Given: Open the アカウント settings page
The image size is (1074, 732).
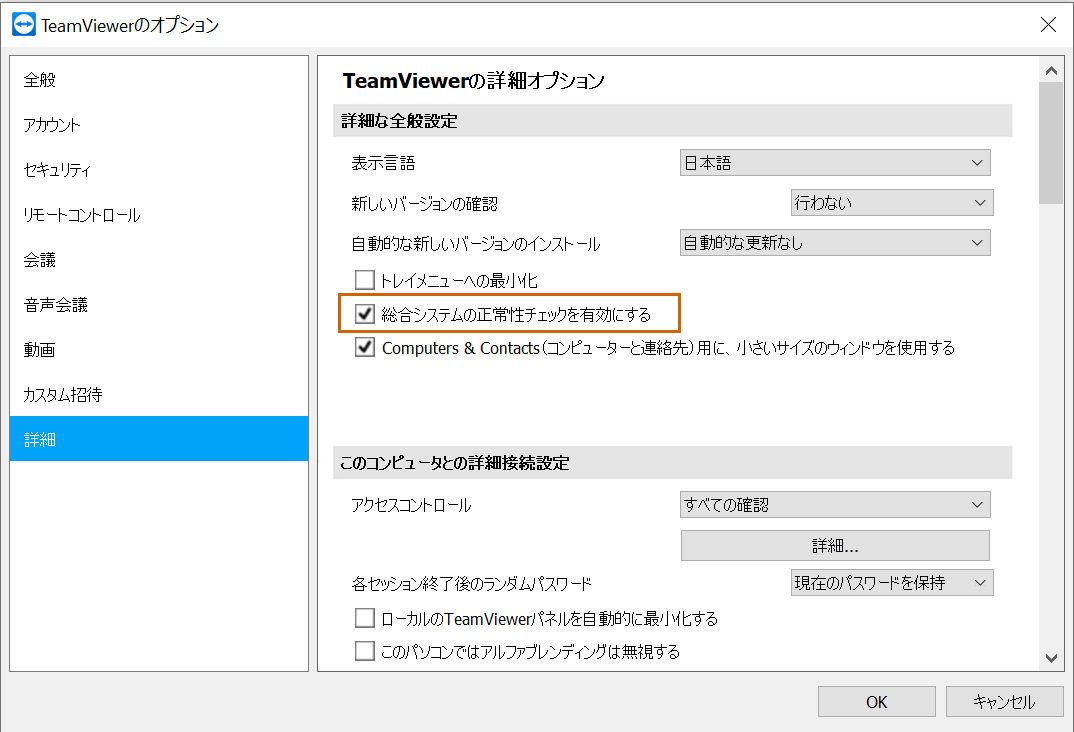Looking at the screenshot, I should tap(159, 125).
